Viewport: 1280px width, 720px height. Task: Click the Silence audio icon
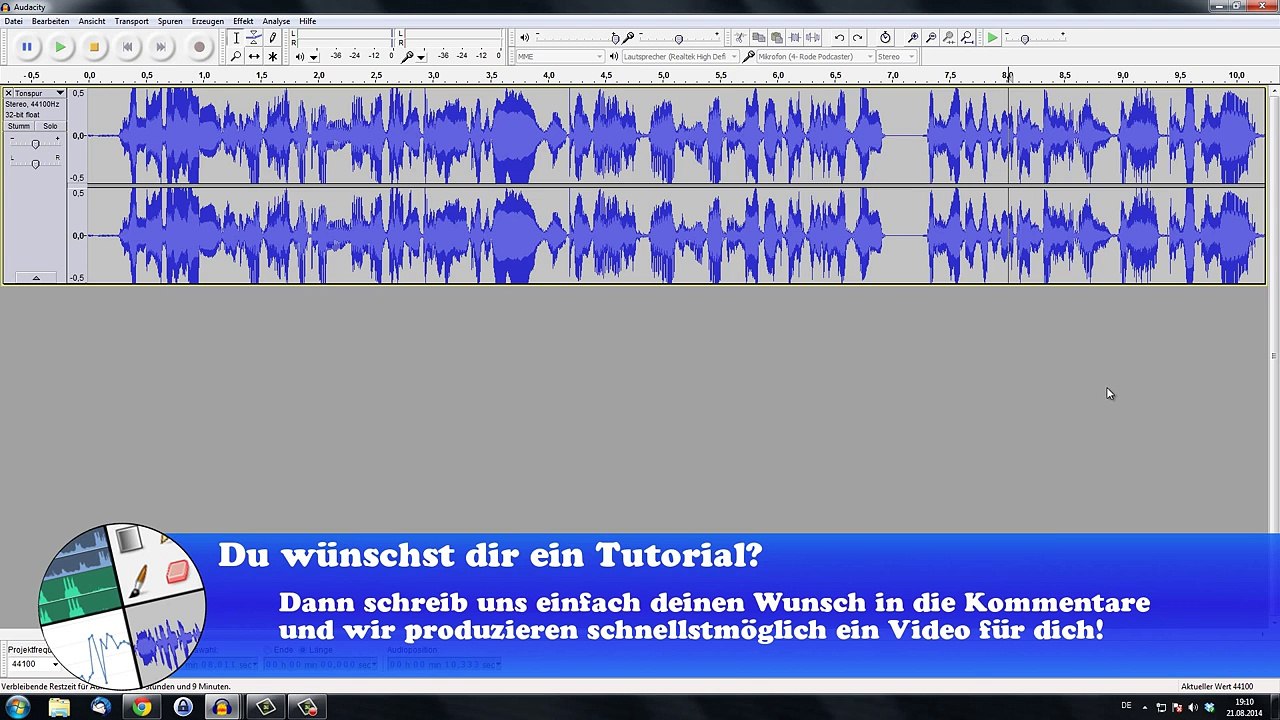(812, 38)
